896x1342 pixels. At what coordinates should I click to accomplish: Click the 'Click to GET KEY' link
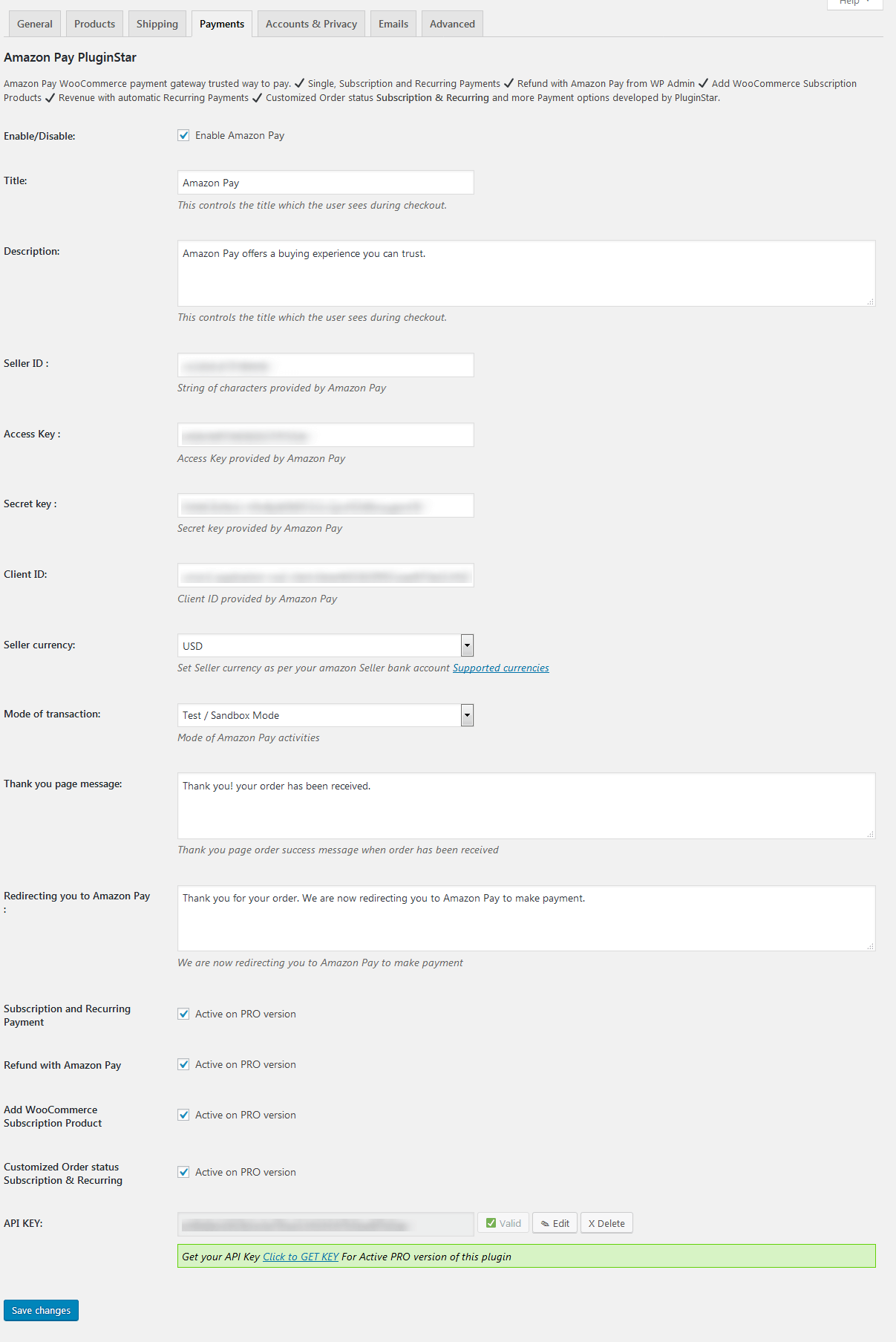pos(301,1257)
